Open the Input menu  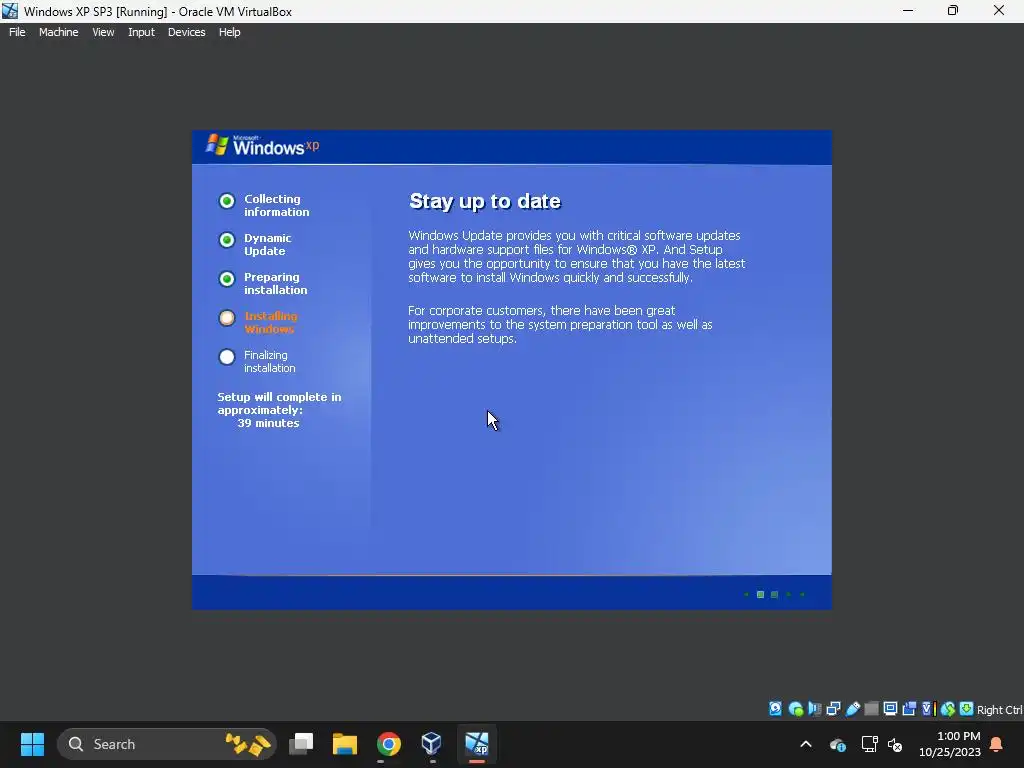(x=141, y=32)
